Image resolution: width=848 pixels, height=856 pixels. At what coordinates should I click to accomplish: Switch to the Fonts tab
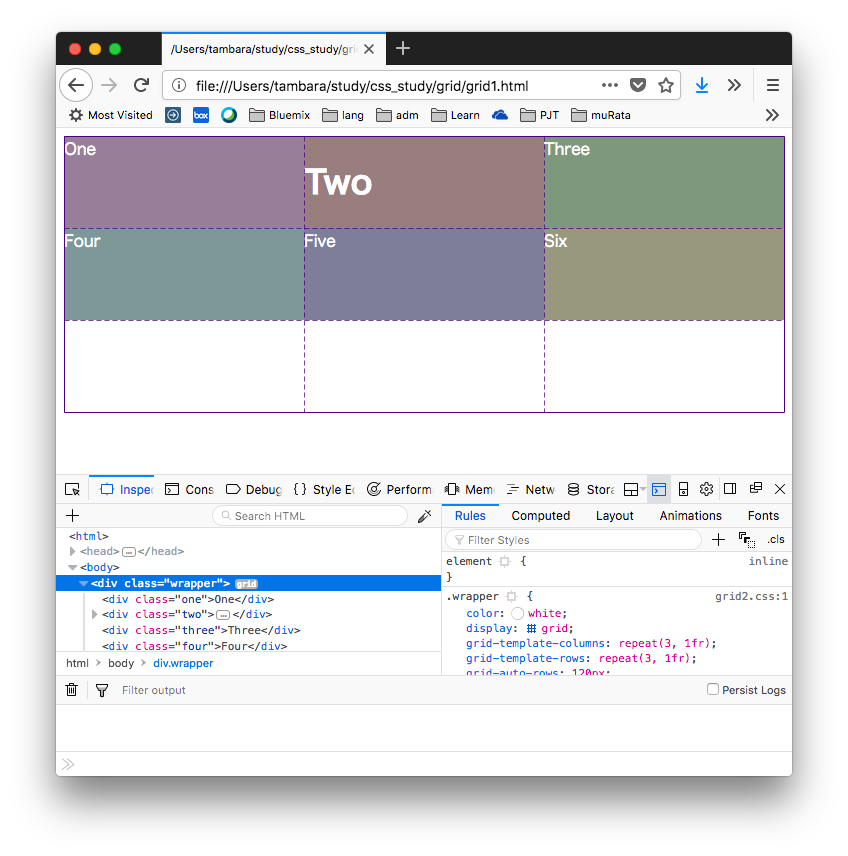(763, 515)
